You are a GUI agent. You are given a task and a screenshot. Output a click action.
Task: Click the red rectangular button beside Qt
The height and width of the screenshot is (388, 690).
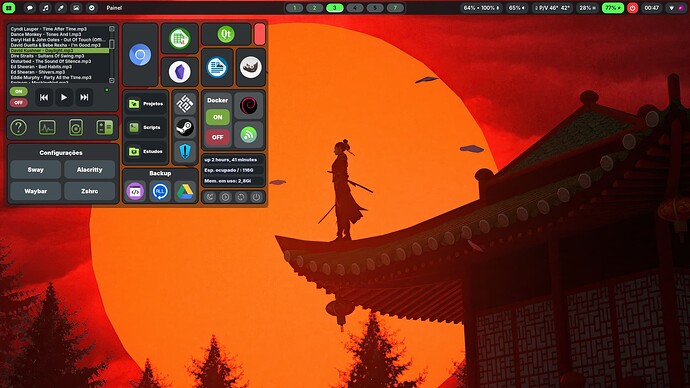point(260,34)
